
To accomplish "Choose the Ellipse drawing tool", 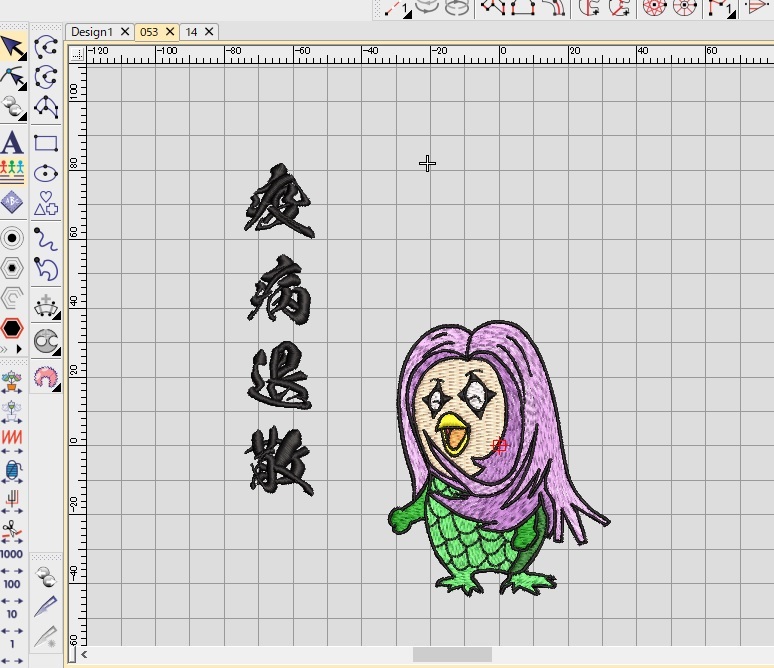I will tap(46, 173).
